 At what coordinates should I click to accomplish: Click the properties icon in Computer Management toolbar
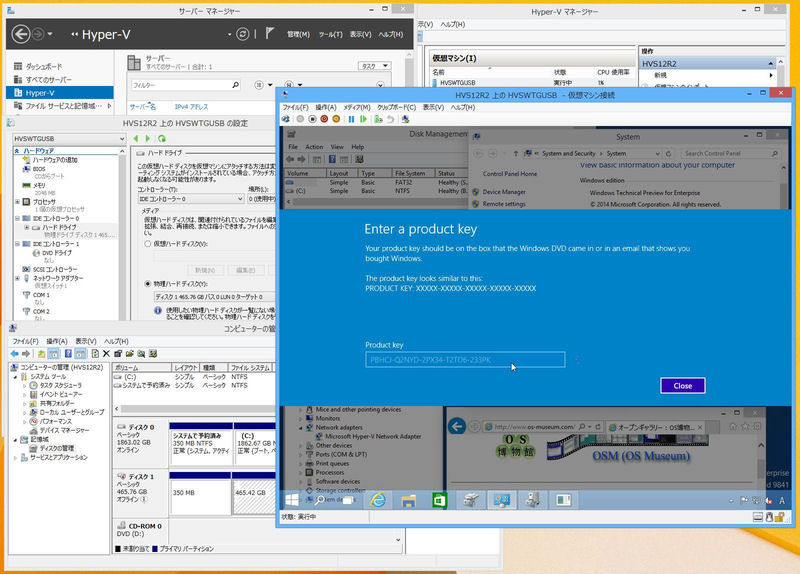[x=118, y=354]
